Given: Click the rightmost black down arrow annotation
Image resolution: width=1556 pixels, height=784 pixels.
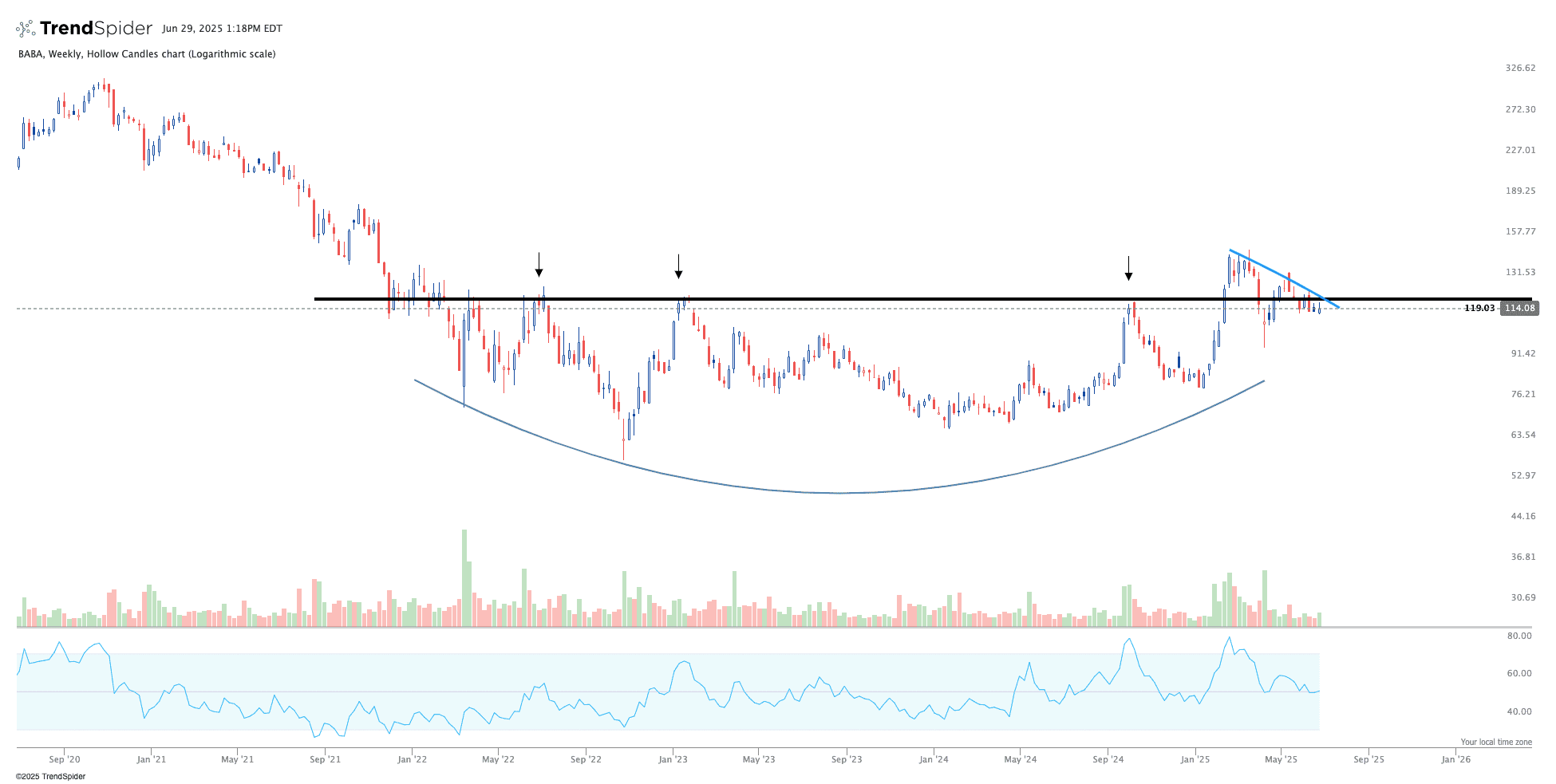Looking at the screenshot, I should tap(1128, 269).
